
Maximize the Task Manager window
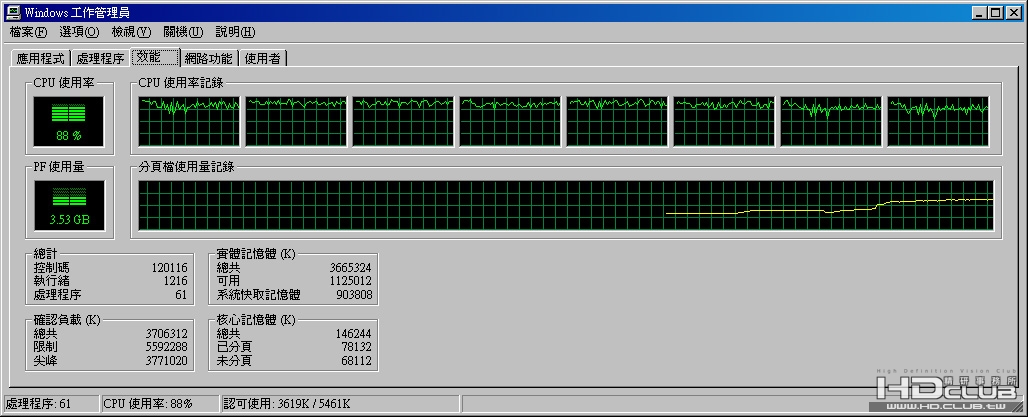tap(995, 12)
